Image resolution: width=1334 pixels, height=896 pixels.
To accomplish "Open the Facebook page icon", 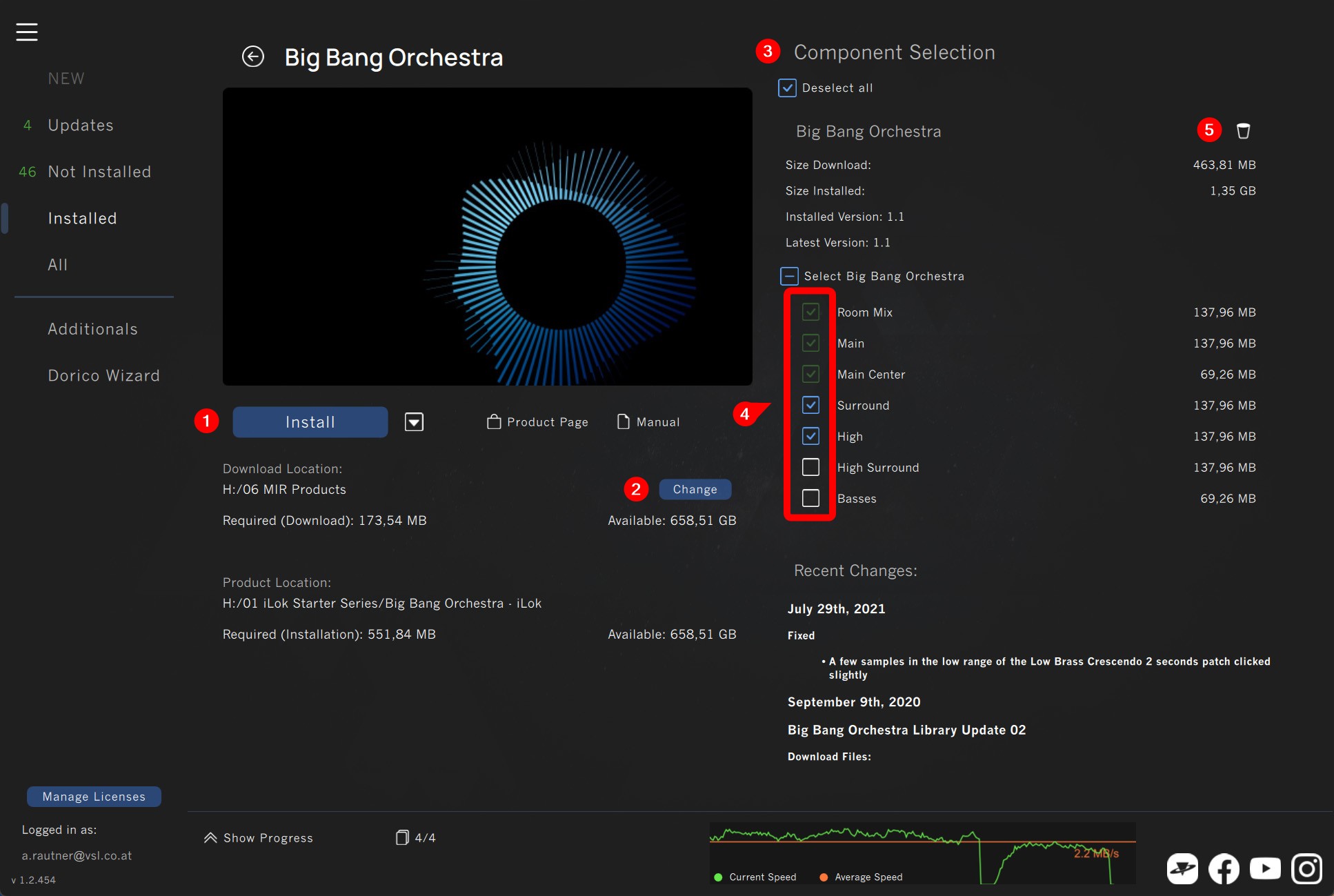I will tap(1224, 868).
